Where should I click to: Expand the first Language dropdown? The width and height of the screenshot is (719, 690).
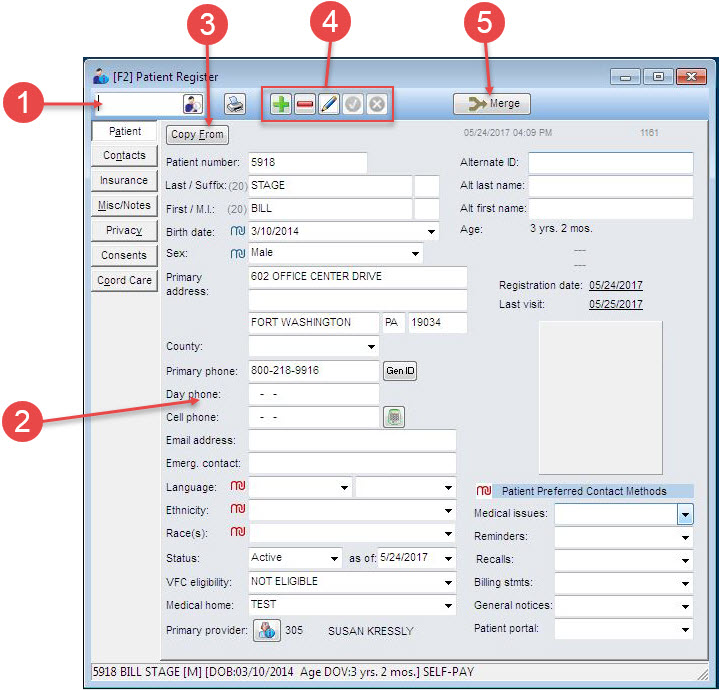(x=344, y=487)
